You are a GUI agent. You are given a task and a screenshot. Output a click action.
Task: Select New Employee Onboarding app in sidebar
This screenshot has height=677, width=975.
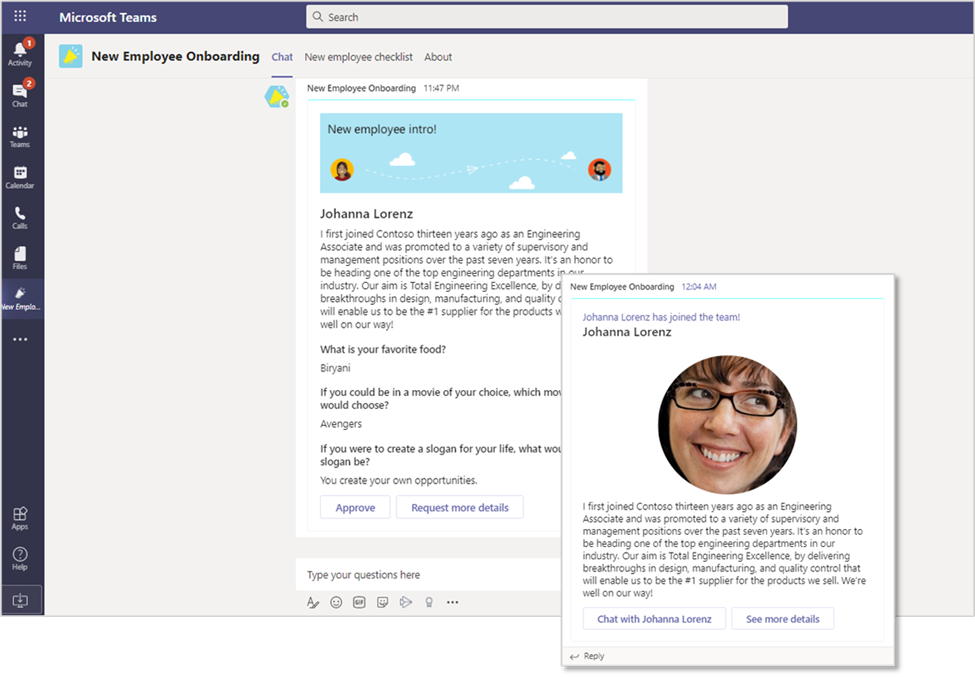pyautogui.click(x=21, y=299)
